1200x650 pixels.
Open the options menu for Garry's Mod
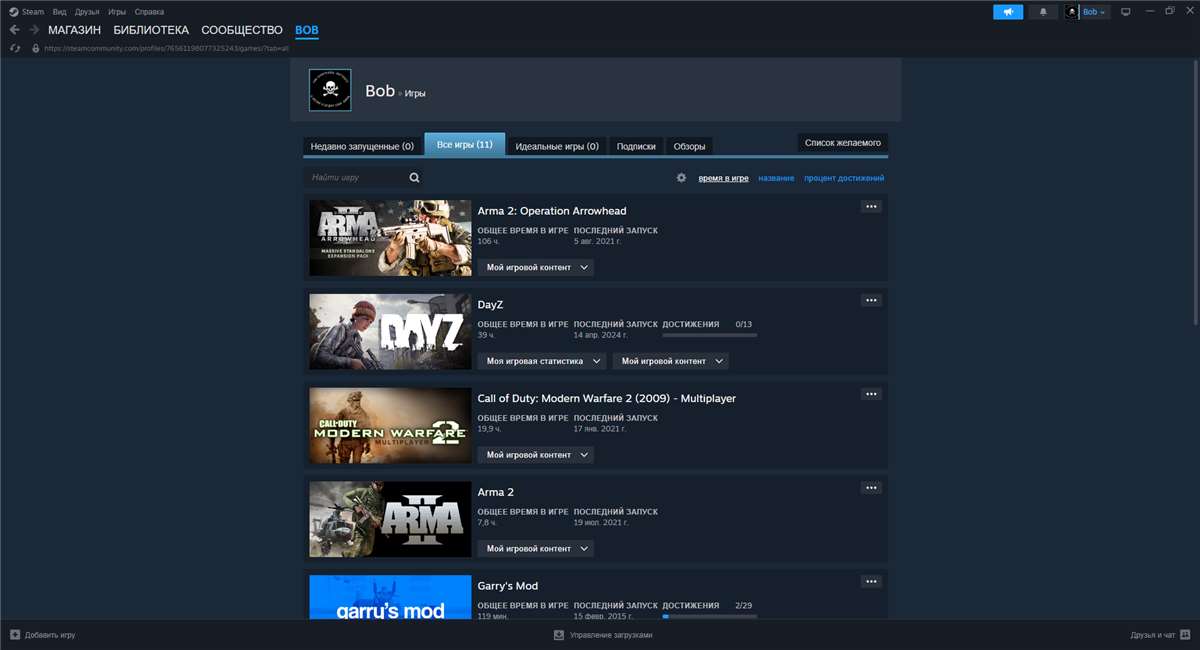tap(871, 581)
